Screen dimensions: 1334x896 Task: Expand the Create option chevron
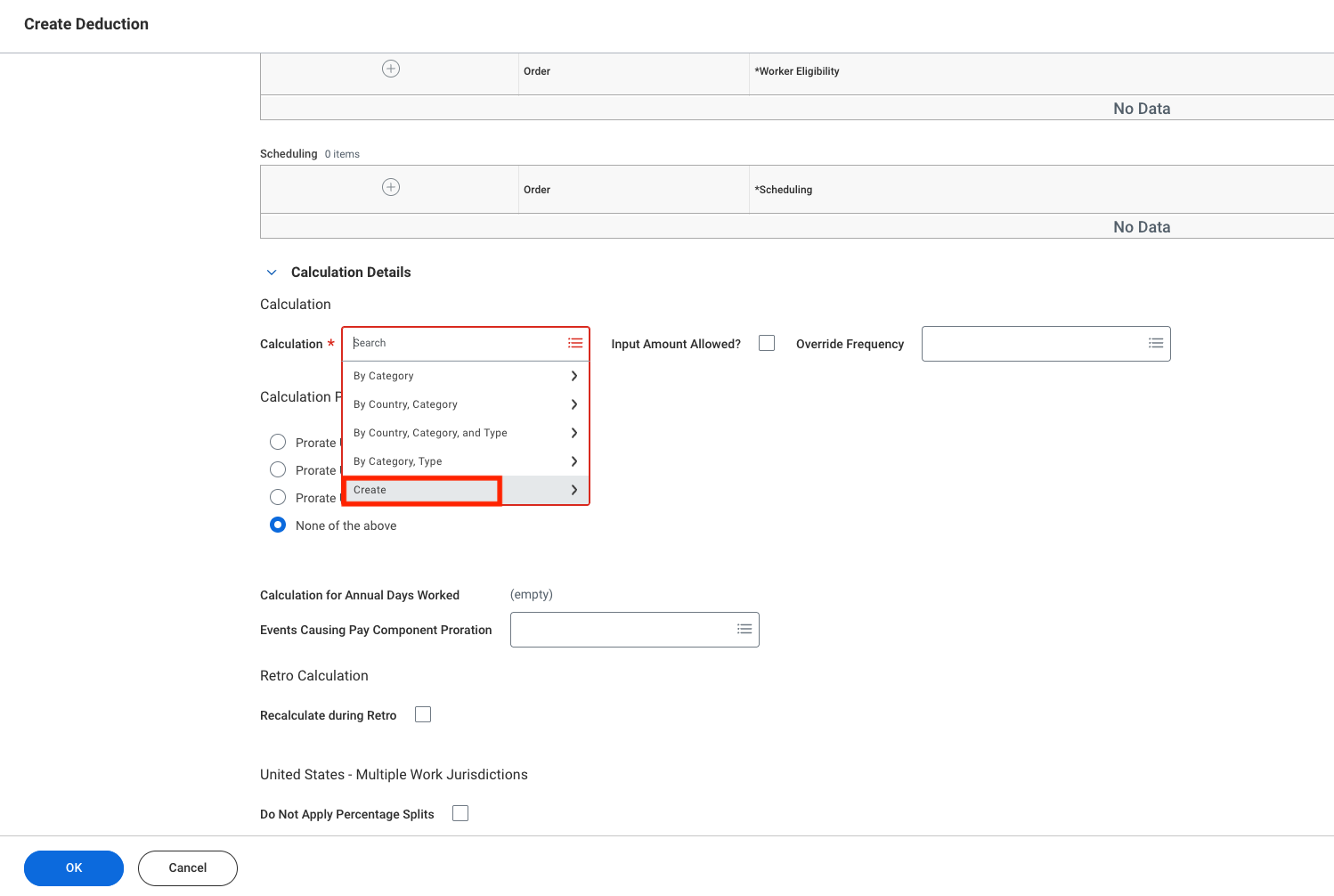tap(574, 490)
